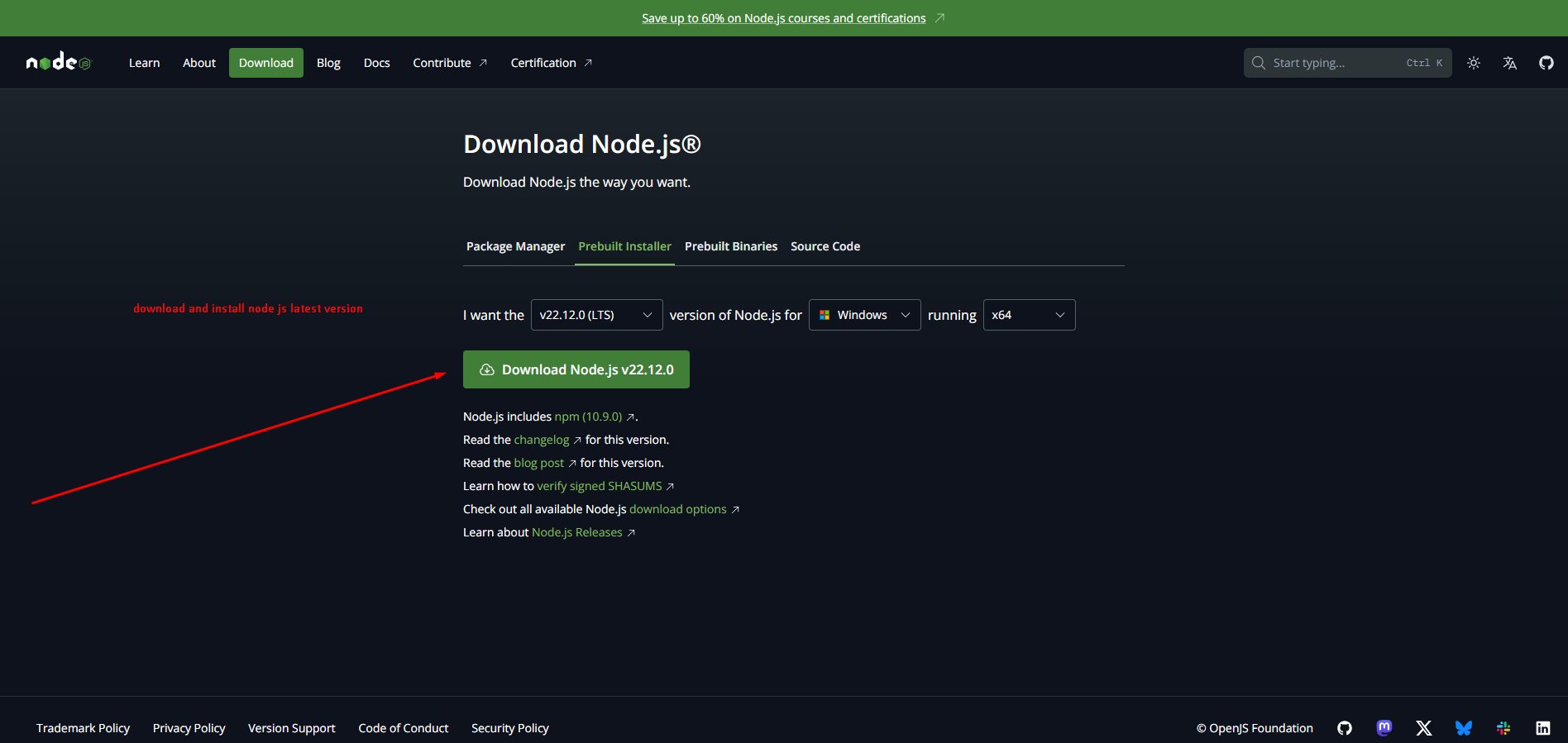Switch to Prebuilt Installer tab
Image resolution: width=1568 pixels, height=743 pixels.
pos(624,246)
